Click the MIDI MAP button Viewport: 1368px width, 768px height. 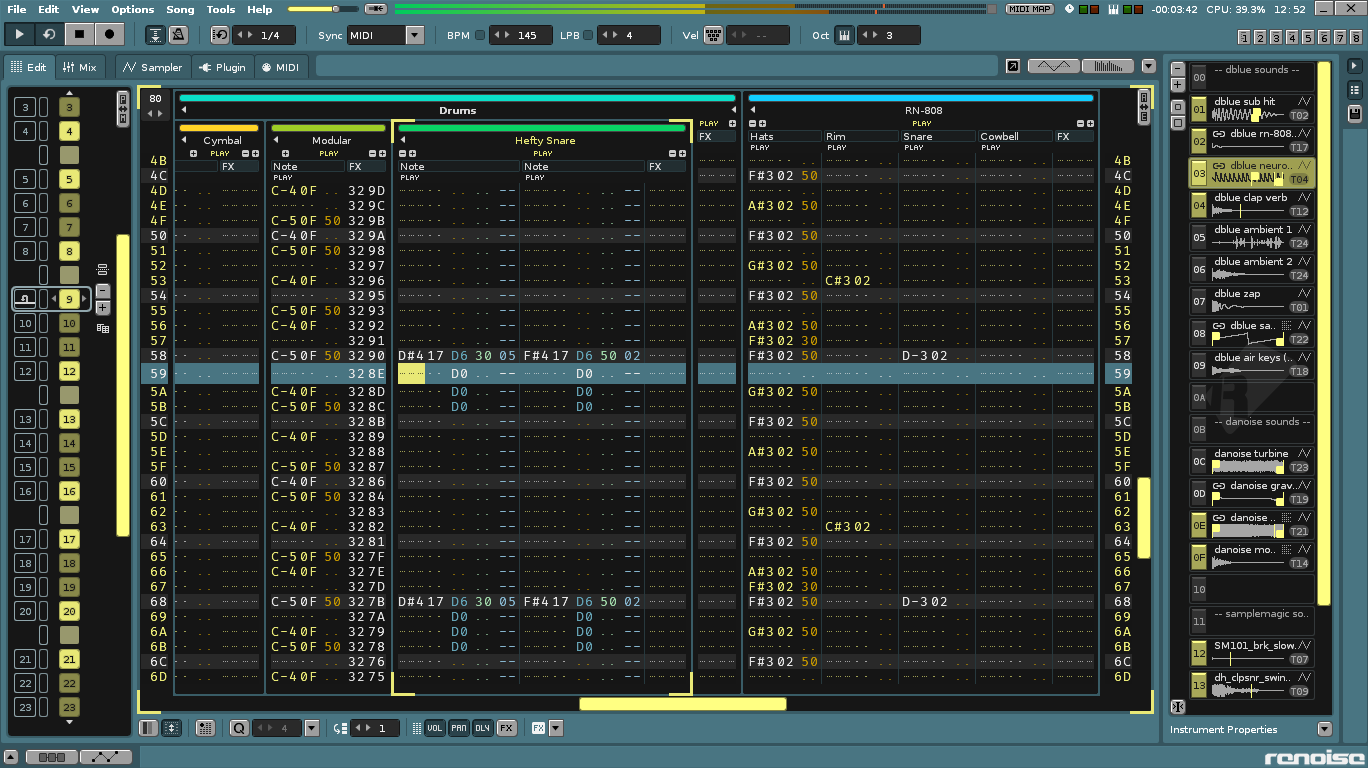coord(1029,9)
